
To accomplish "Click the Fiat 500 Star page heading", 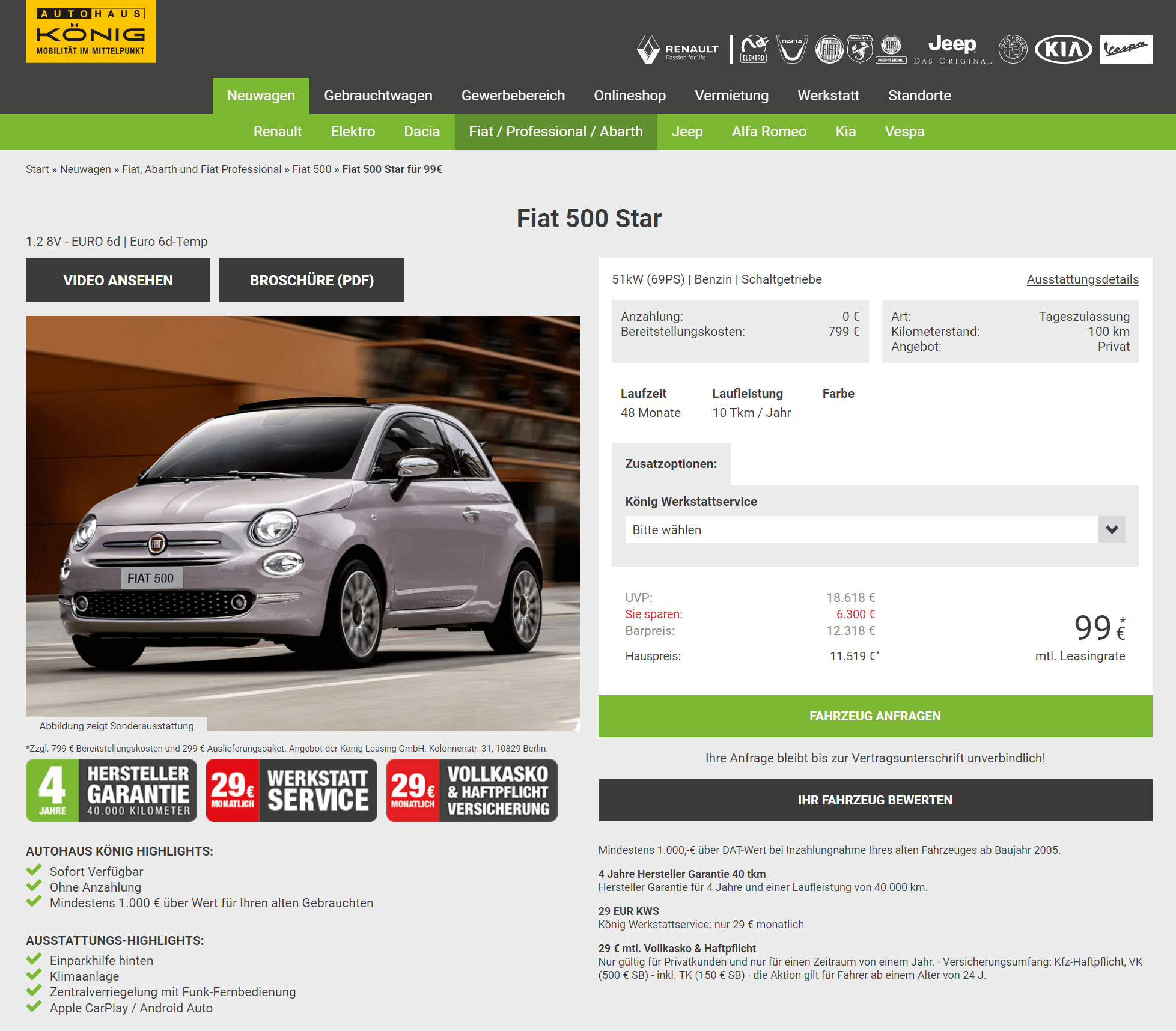I will pos(589,219).
